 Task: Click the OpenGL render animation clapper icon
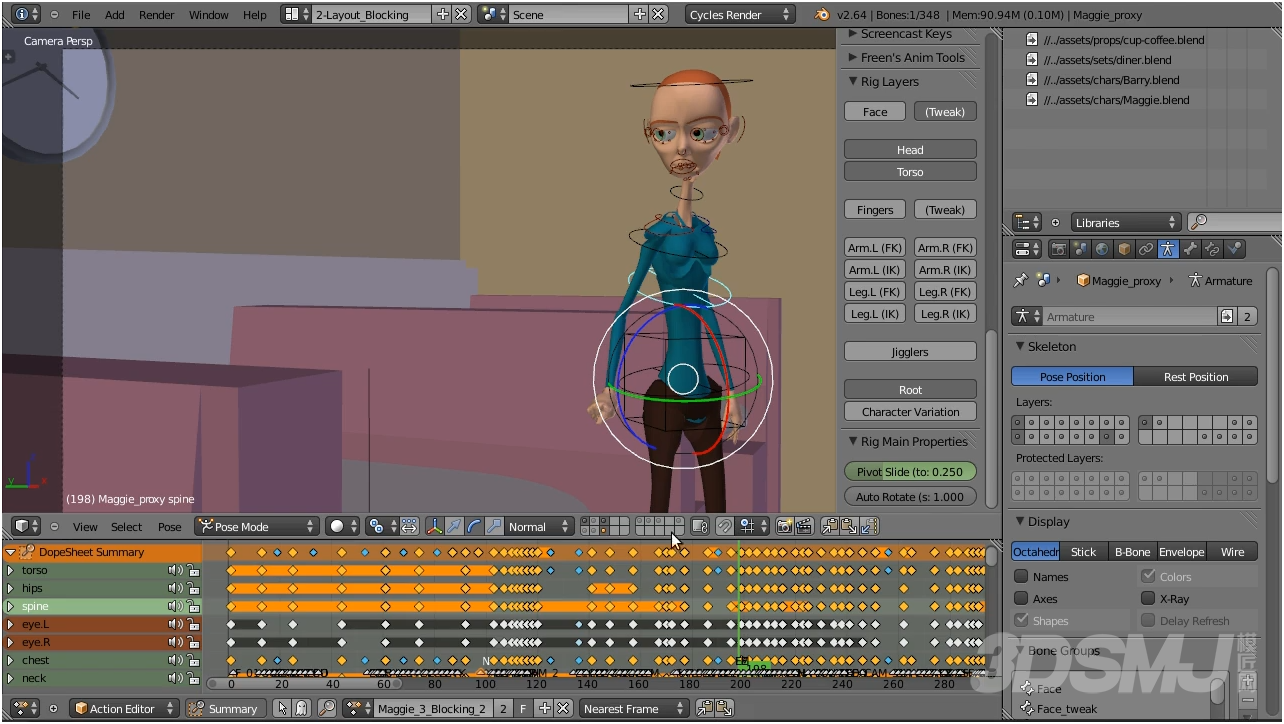point(803,526)
